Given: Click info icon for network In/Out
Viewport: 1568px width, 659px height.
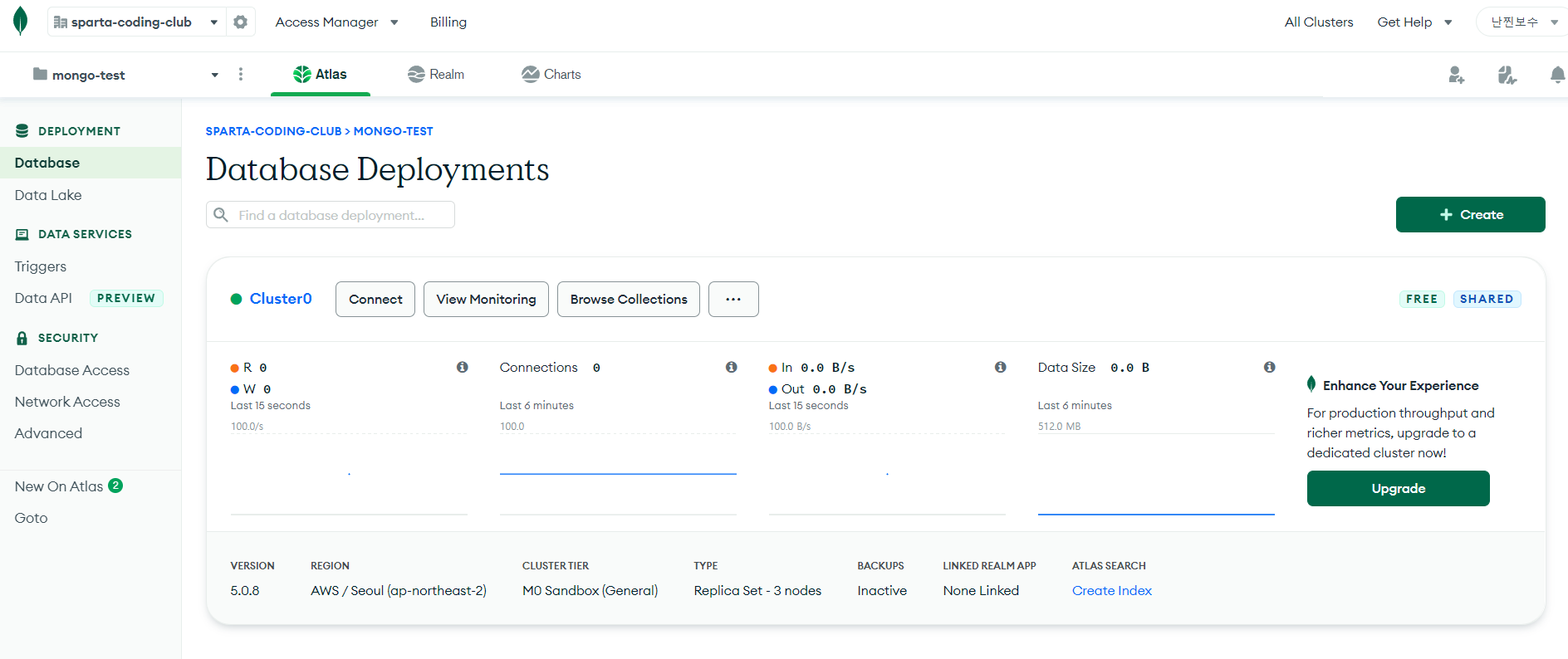Looking at the screenshot, I should 1001,367.
